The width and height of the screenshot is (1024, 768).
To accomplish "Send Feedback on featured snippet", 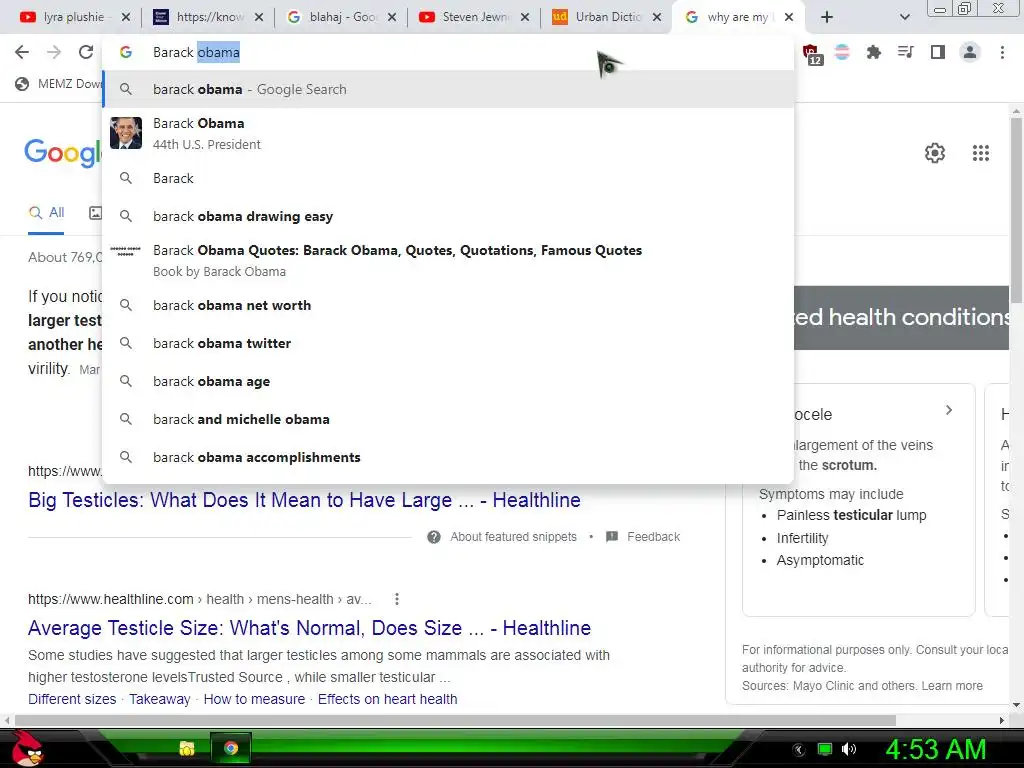I will pyautogui.click(x=643, y=537).
